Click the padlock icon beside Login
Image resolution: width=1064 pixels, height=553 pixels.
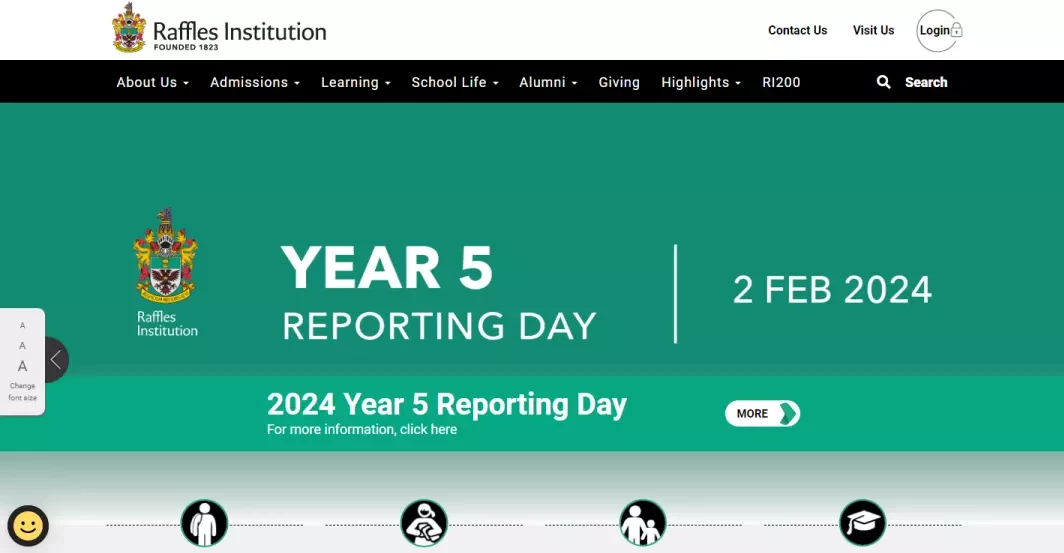click(x=956, y=30)
